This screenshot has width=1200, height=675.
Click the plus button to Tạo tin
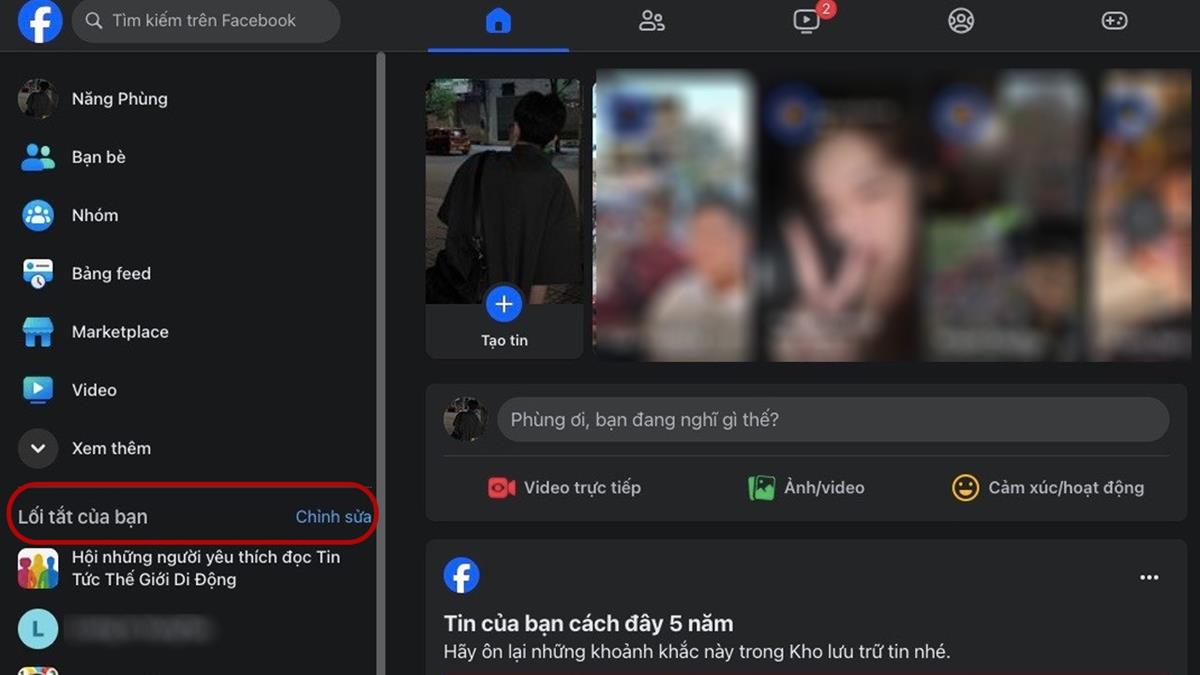504,304
